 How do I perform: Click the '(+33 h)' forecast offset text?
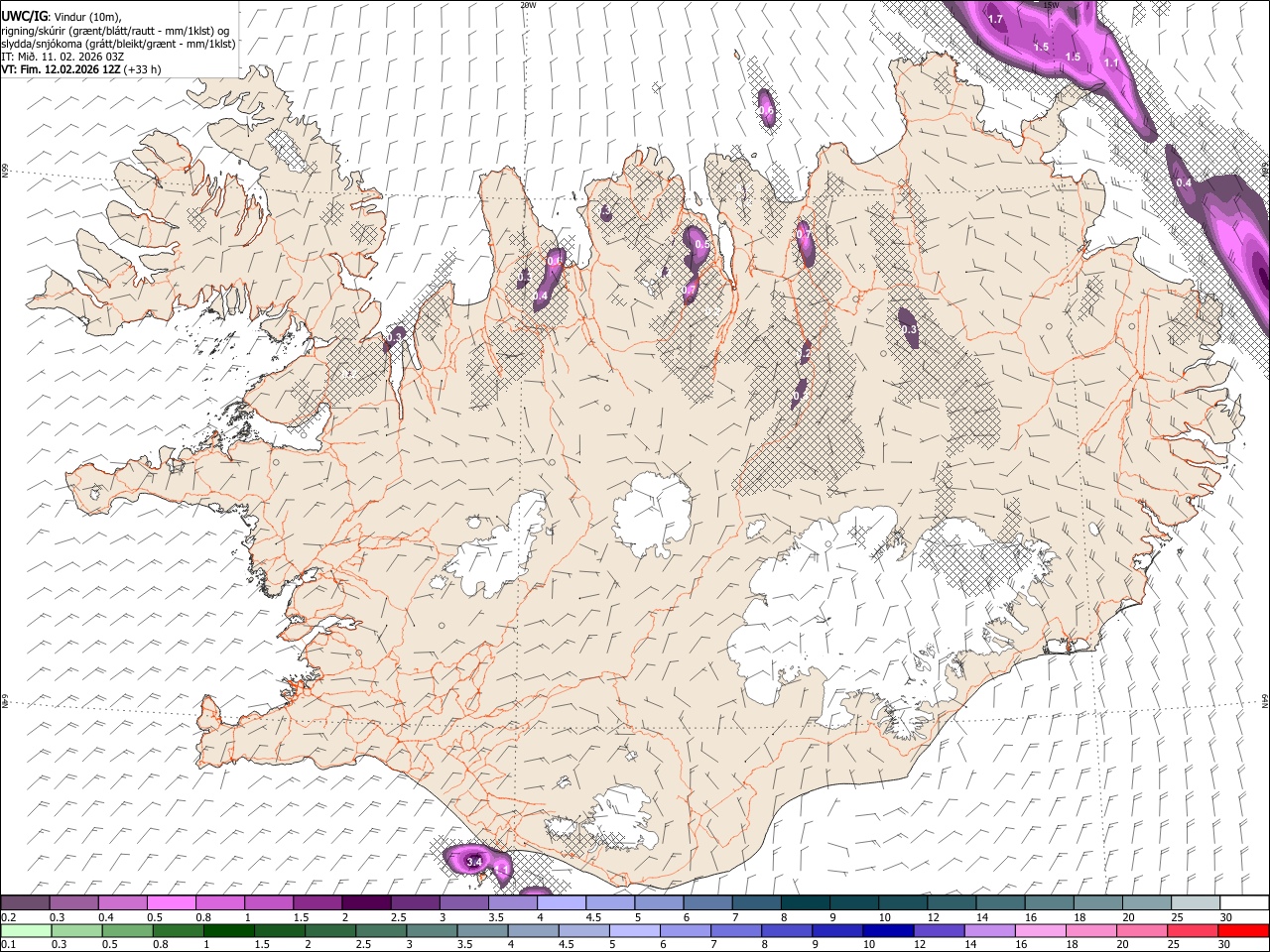(x=143, y=69)
